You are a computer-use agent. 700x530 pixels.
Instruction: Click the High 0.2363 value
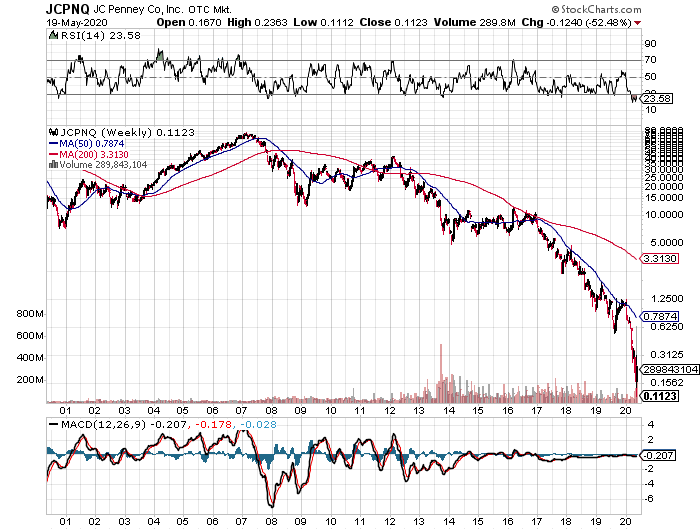tap(257, 22)
